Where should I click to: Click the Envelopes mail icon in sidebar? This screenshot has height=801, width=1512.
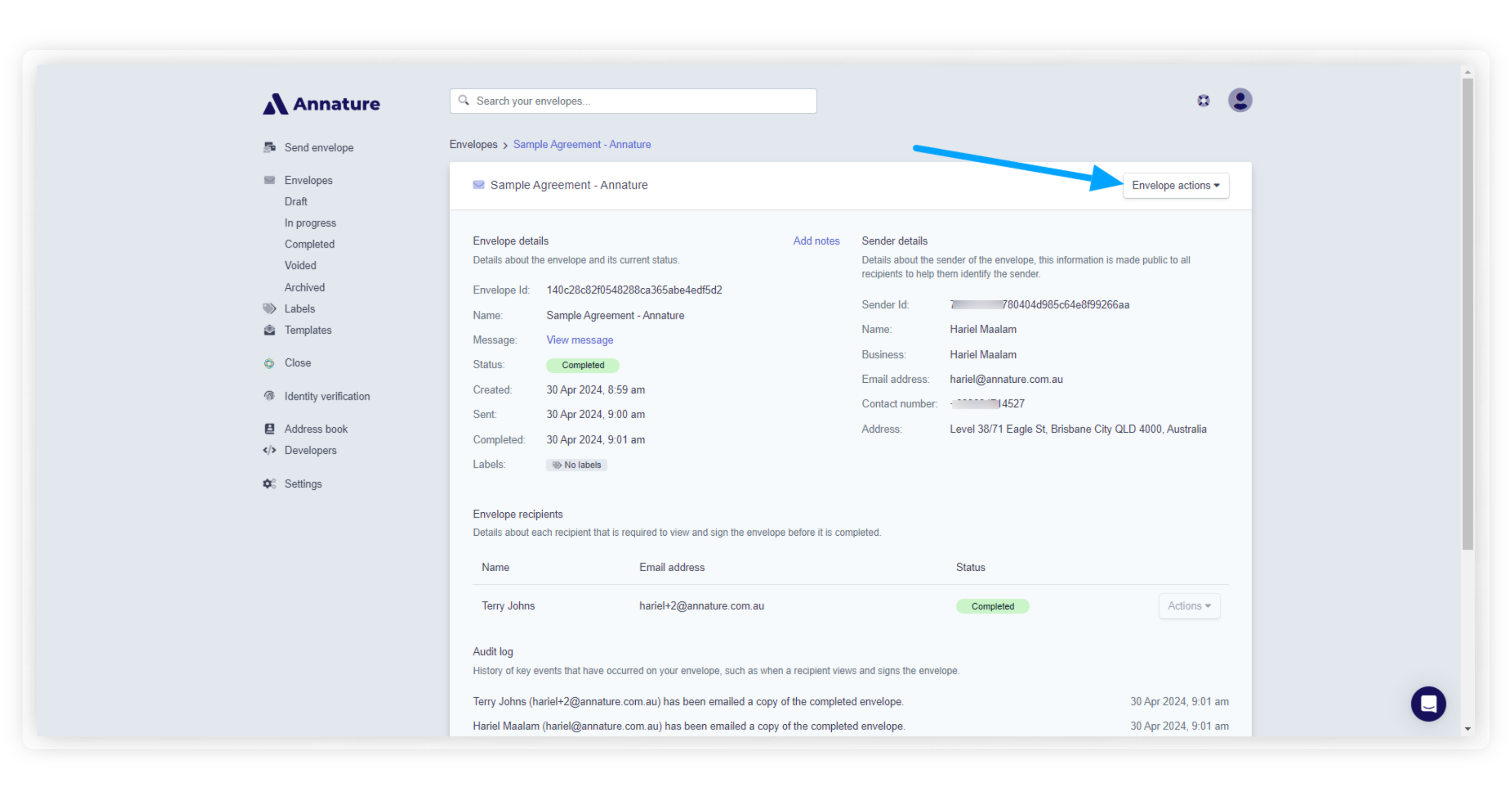[x=269, y=180]
